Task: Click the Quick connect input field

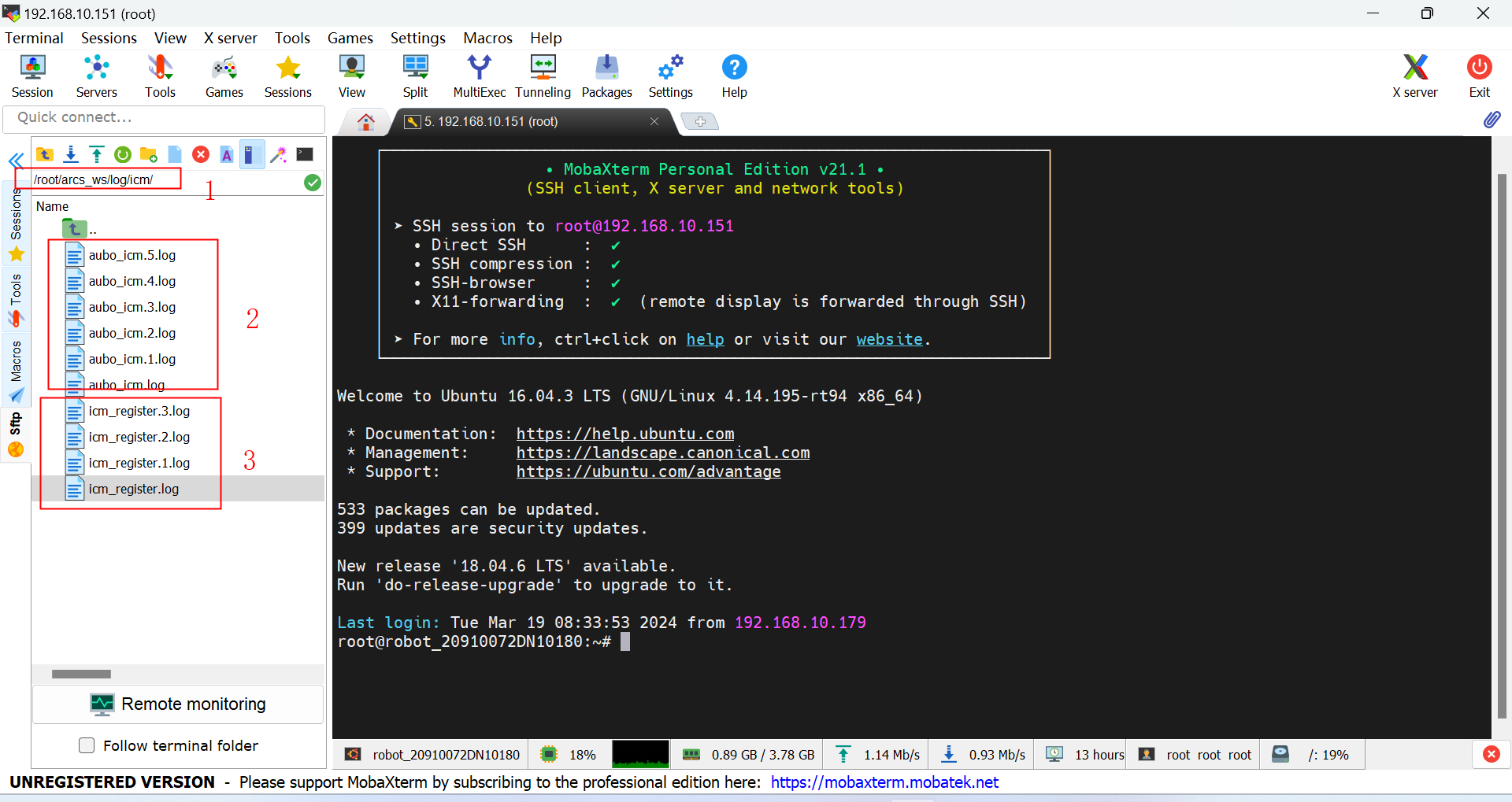Action: point(164,118)
